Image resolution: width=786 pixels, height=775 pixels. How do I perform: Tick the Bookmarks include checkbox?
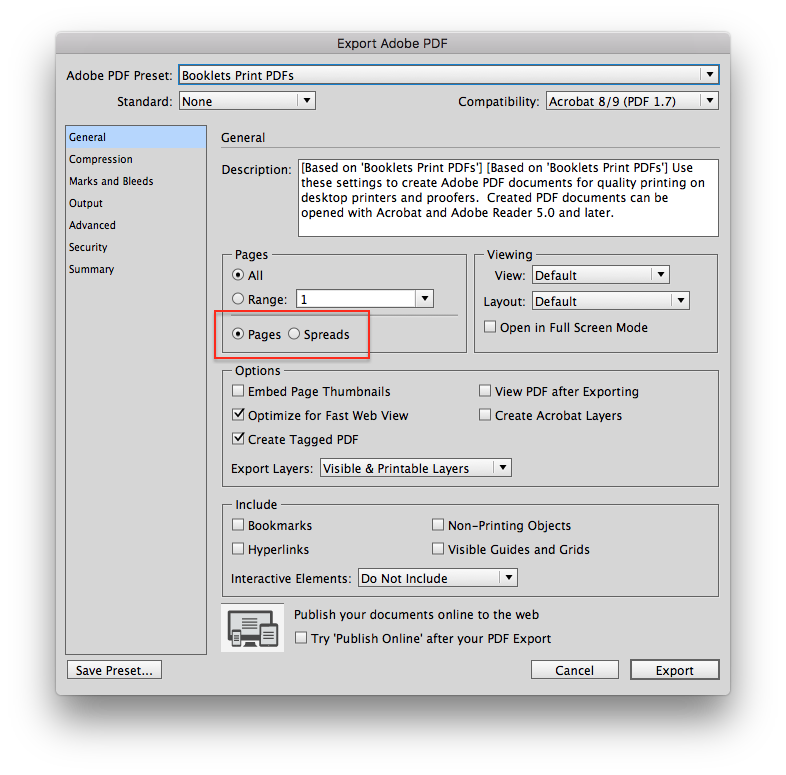(238, 525)
